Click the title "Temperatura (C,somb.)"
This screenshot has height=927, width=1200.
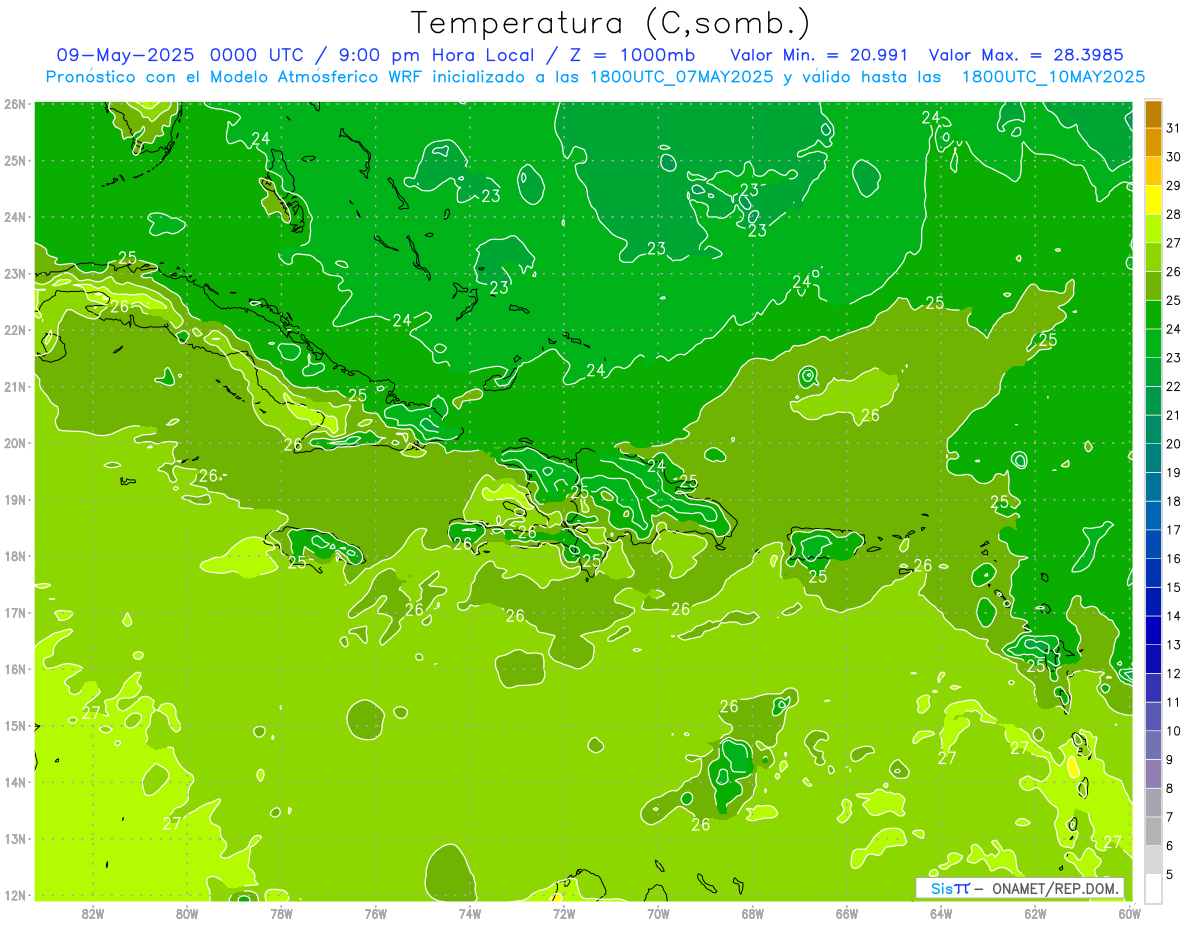tap(611, 23)
